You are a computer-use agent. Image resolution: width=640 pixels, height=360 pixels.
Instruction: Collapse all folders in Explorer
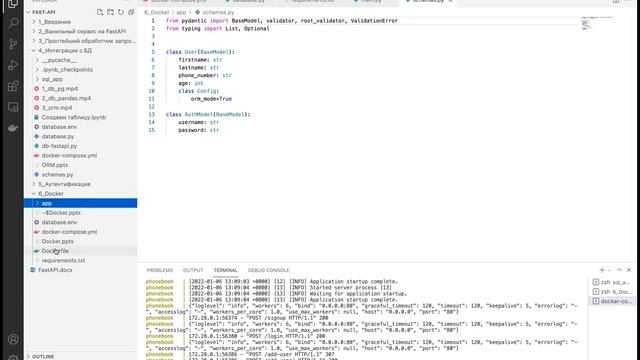click(x=131, y=12)
